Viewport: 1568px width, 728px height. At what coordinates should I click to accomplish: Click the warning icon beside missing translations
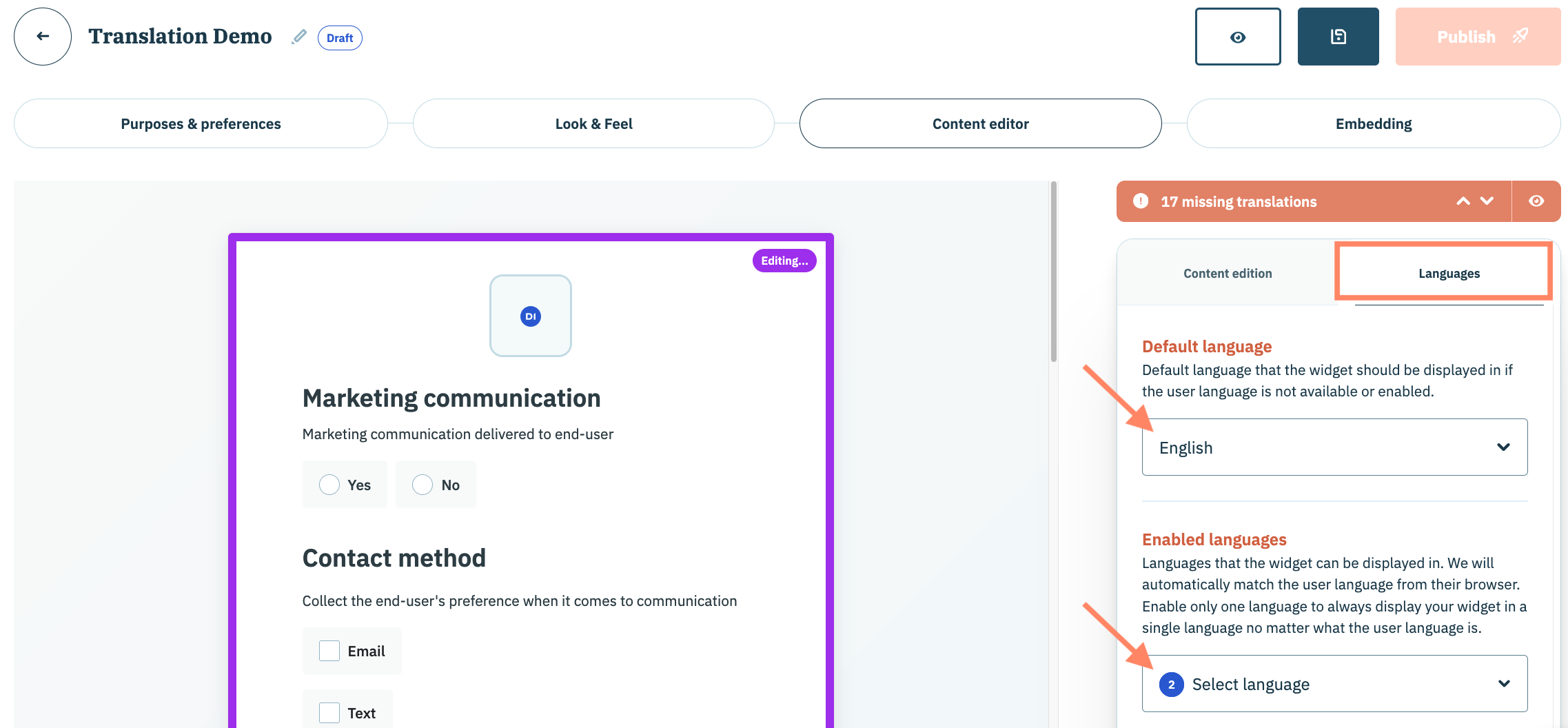click(x=1141, y=201)
